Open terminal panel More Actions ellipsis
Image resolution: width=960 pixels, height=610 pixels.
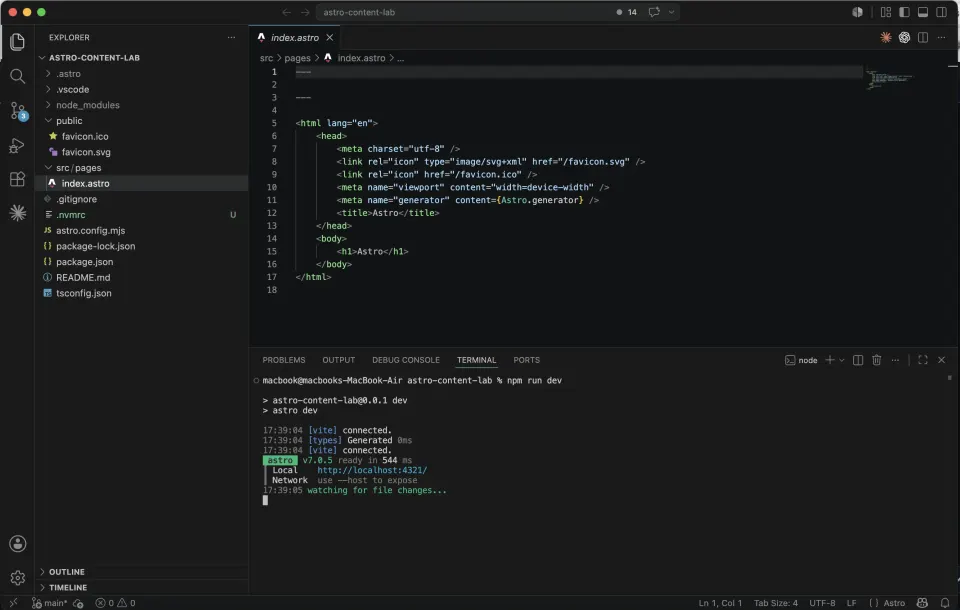pyautogui.click(x=895, y=360)
